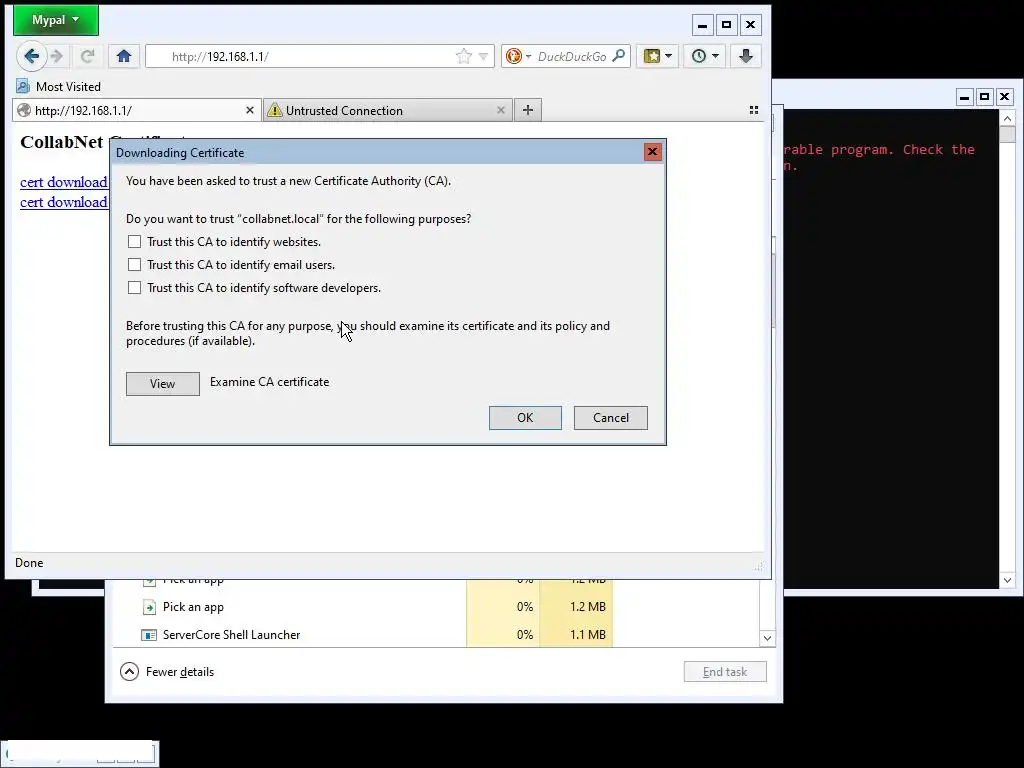Close Downloading Certificate dialog with red X
The image size is (1024, 768).
pyautogui.click(x=652, y=152)
